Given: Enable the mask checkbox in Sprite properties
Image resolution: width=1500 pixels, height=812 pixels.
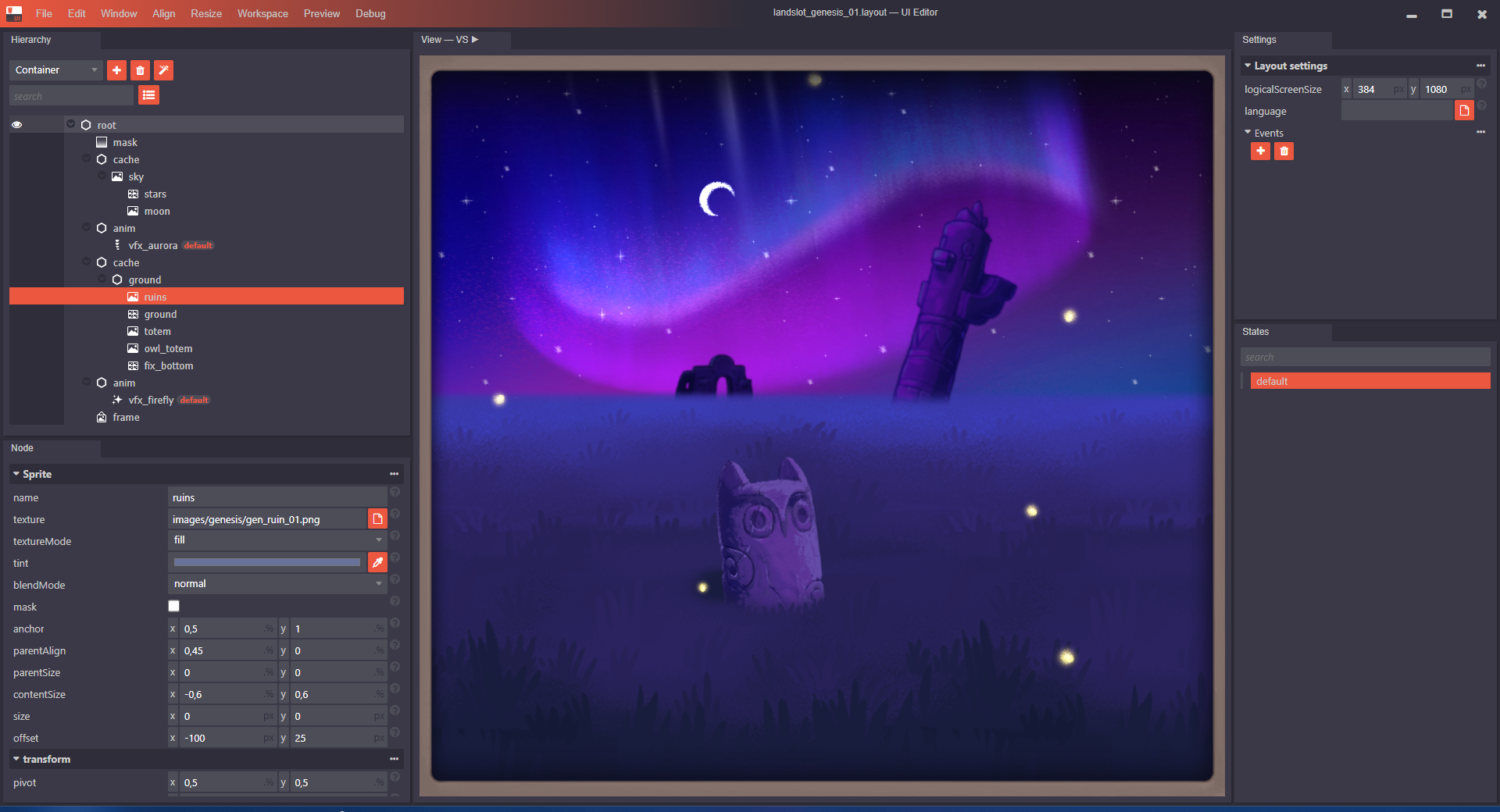Looking at the screenshot, I should (174, 606).
